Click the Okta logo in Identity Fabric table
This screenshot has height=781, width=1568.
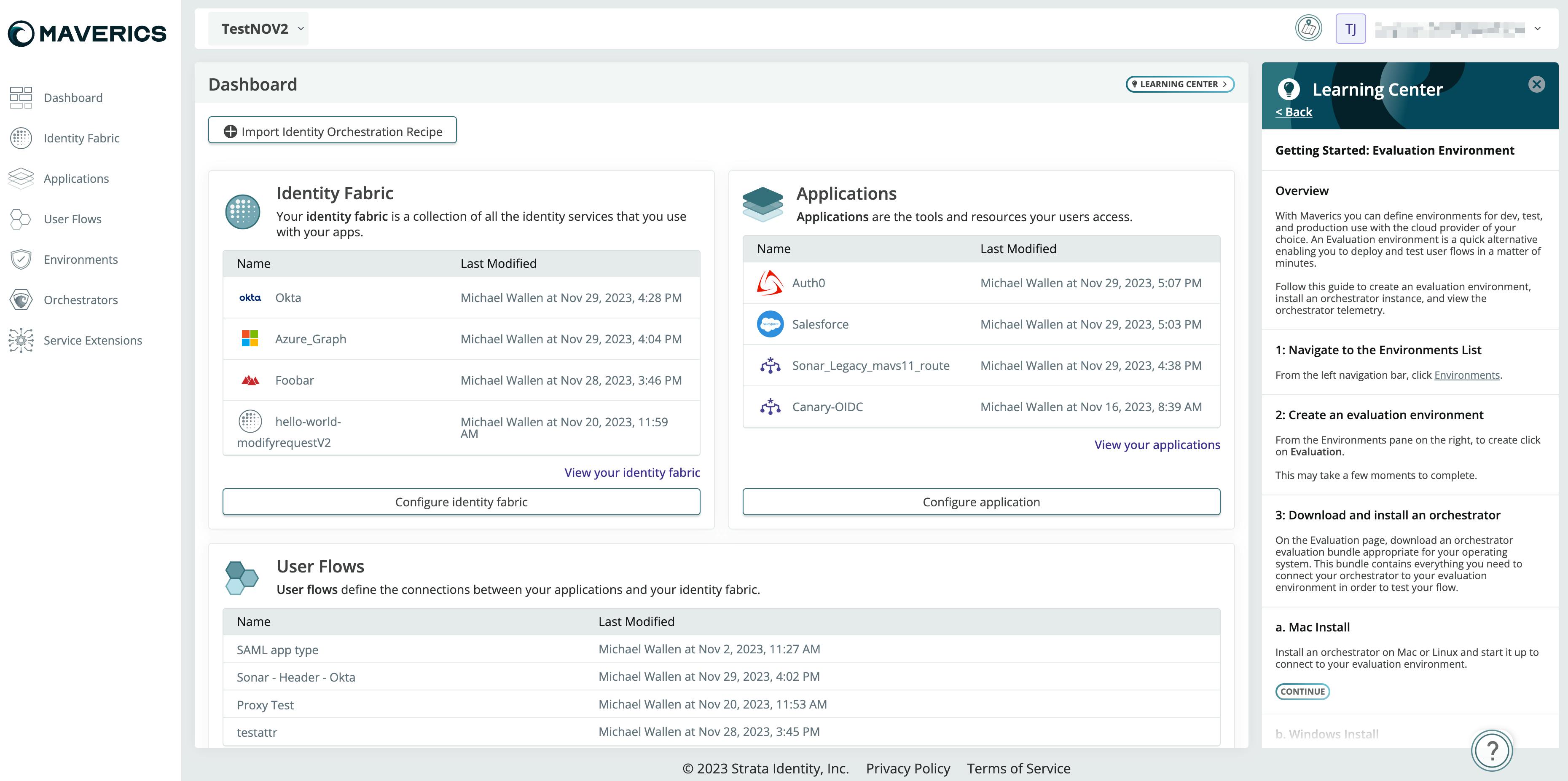pos(250,297)
